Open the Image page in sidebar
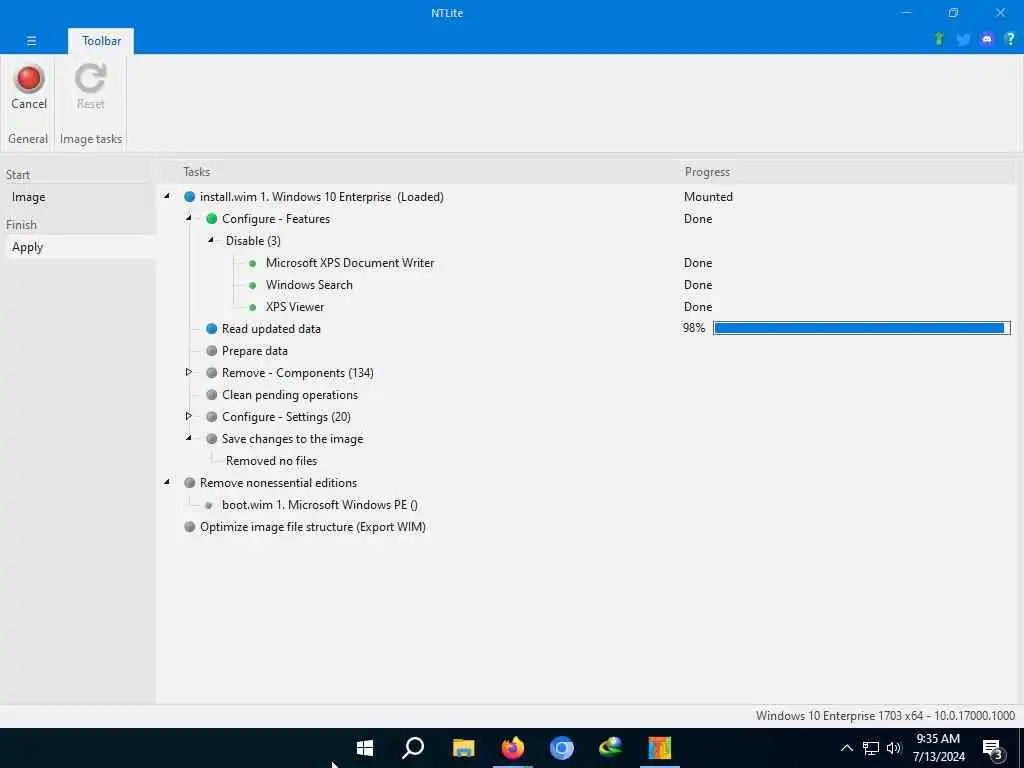1024x768 pixels. tap(29, 197)
